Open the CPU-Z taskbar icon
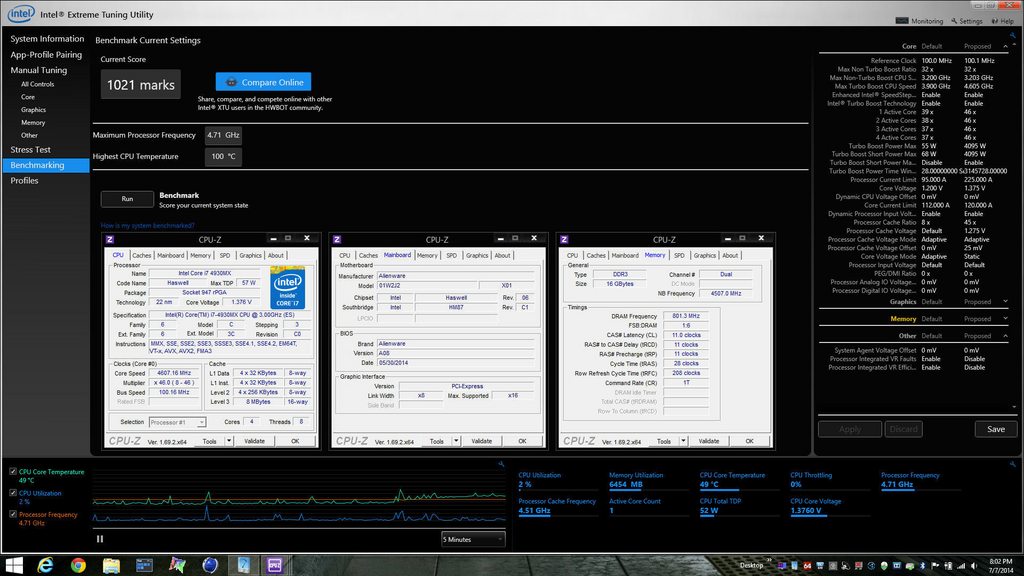 pyautogui.click(x=275, y=566)
